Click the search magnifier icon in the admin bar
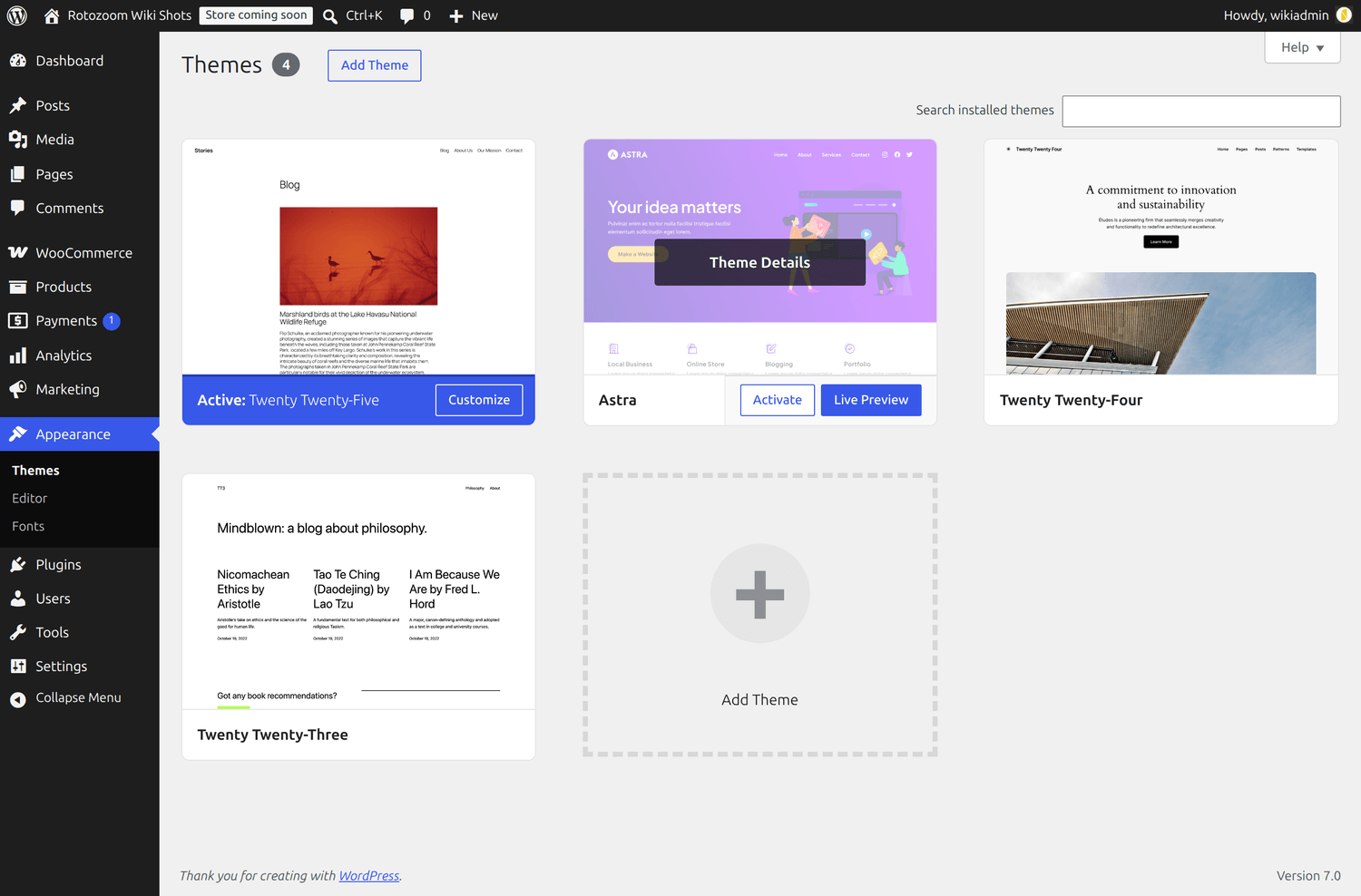 point(330,15)
